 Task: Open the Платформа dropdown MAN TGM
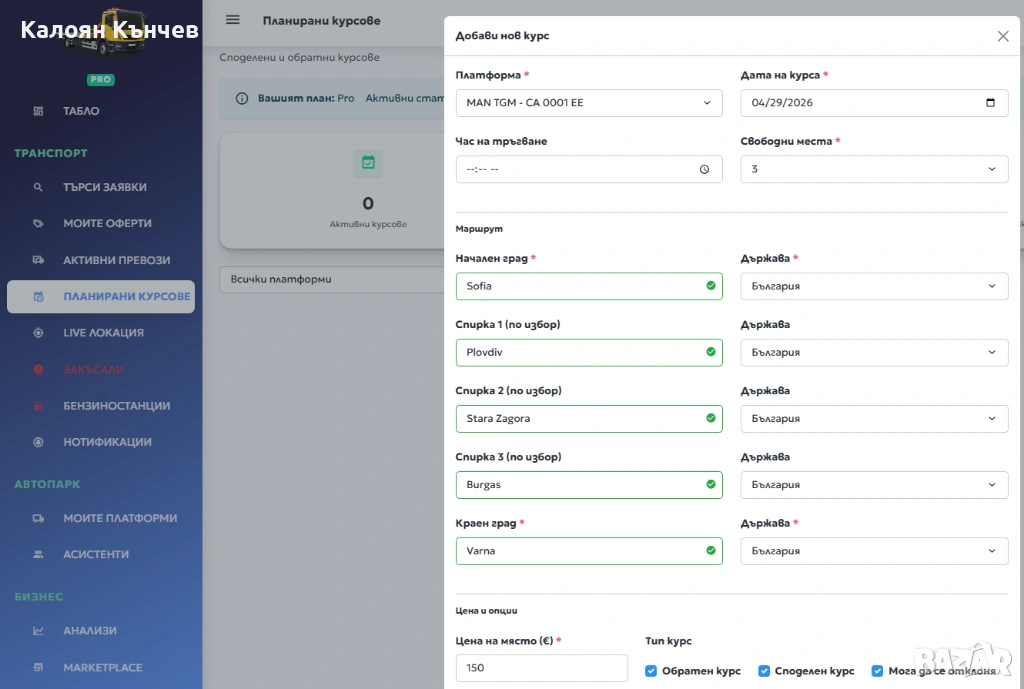coord(588,103)
